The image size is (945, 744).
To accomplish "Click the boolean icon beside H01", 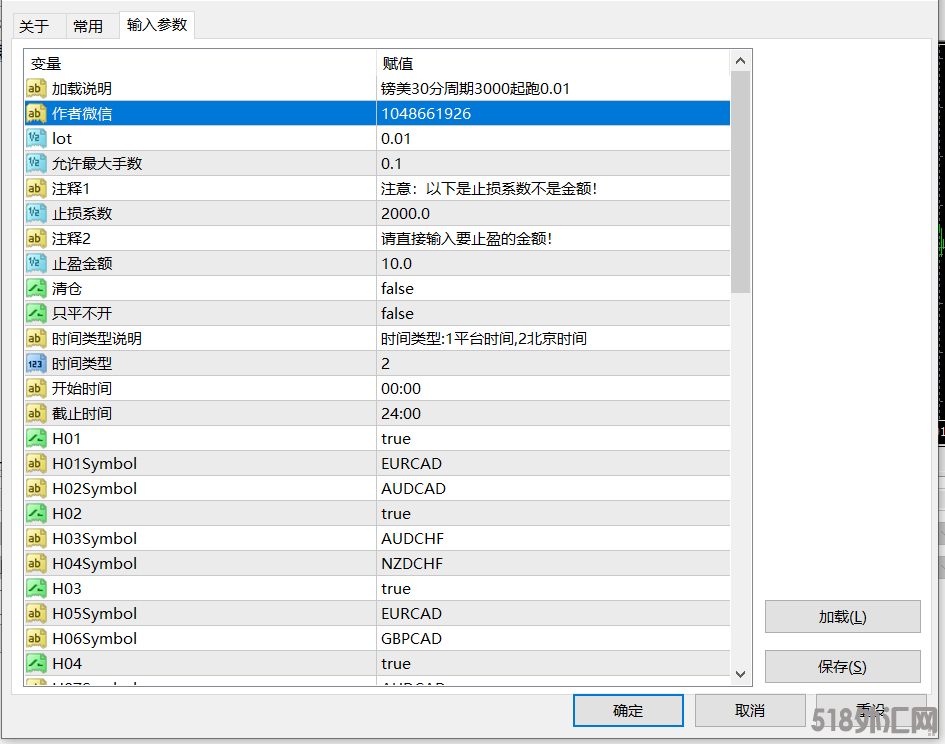I will (x=36, y=439).
